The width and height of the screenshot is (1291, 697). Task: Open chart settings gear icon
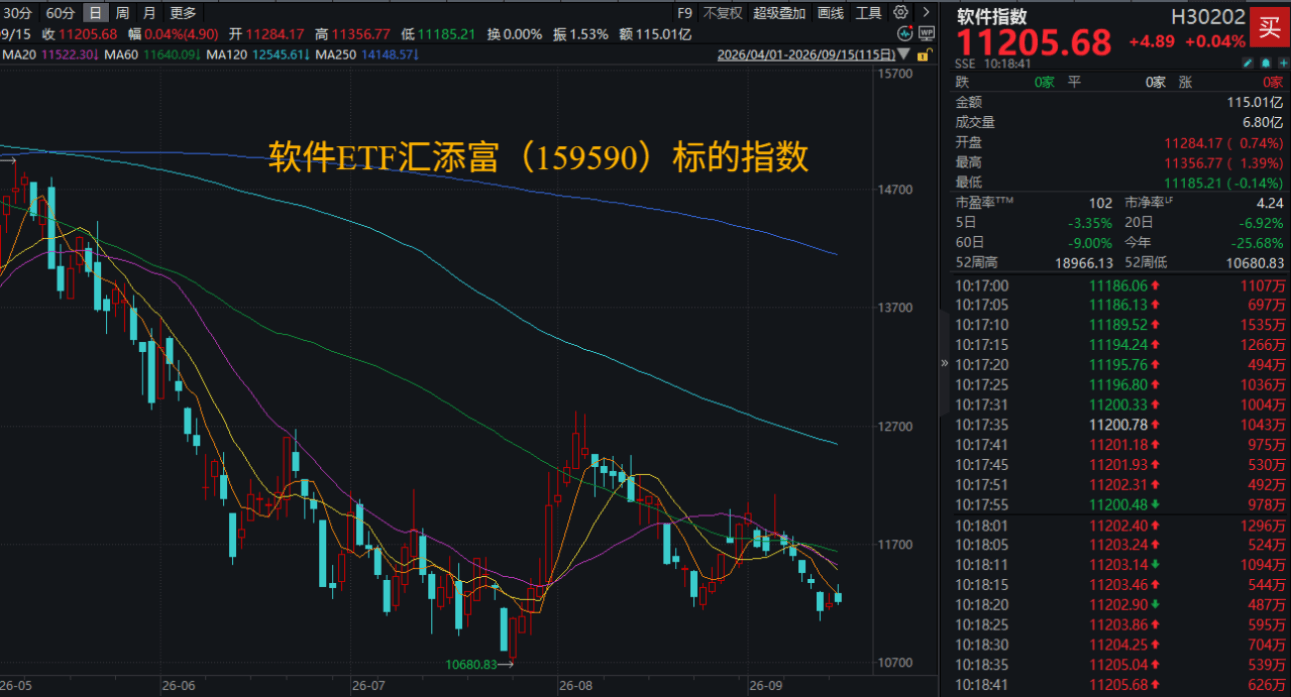point(900,13)
